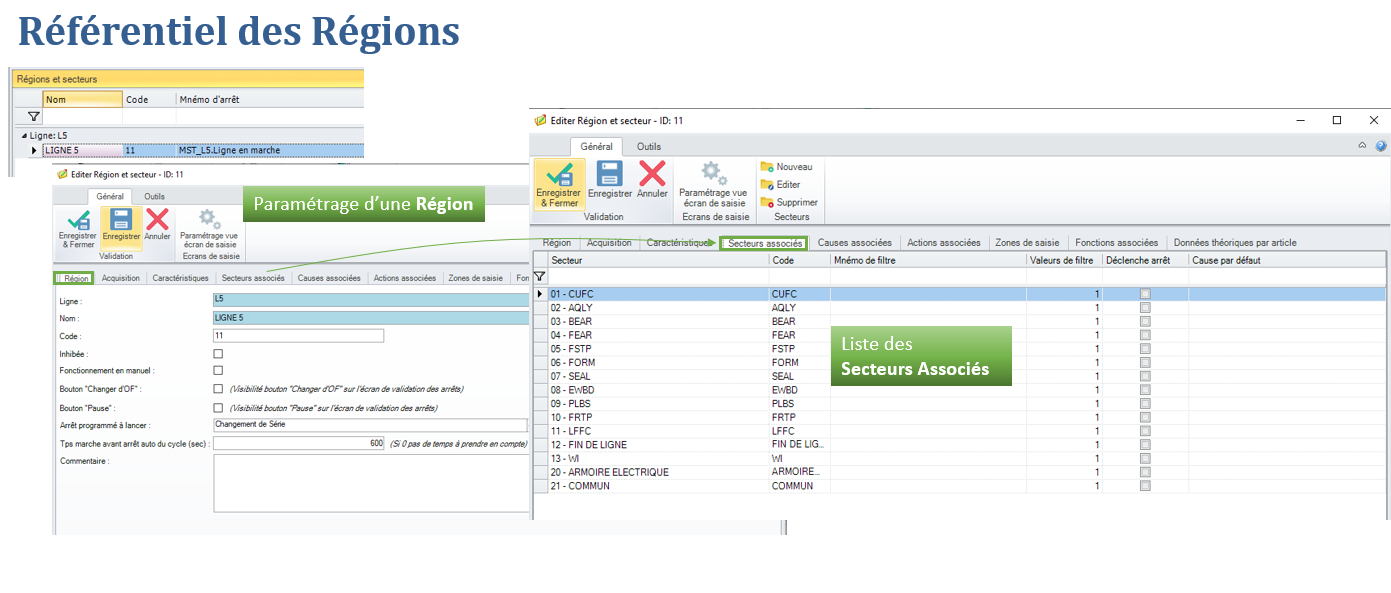Viewport: 1391px width, 593px height.
Task: Open the Données théoriques par article tab
Action: [x=1235, y=243]
